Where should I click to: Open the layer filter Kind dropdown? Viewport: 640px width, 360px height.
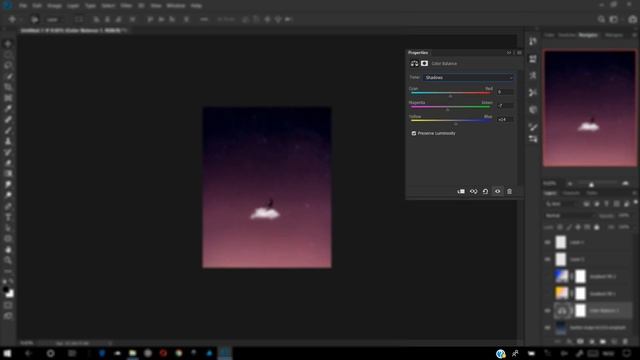562,204
